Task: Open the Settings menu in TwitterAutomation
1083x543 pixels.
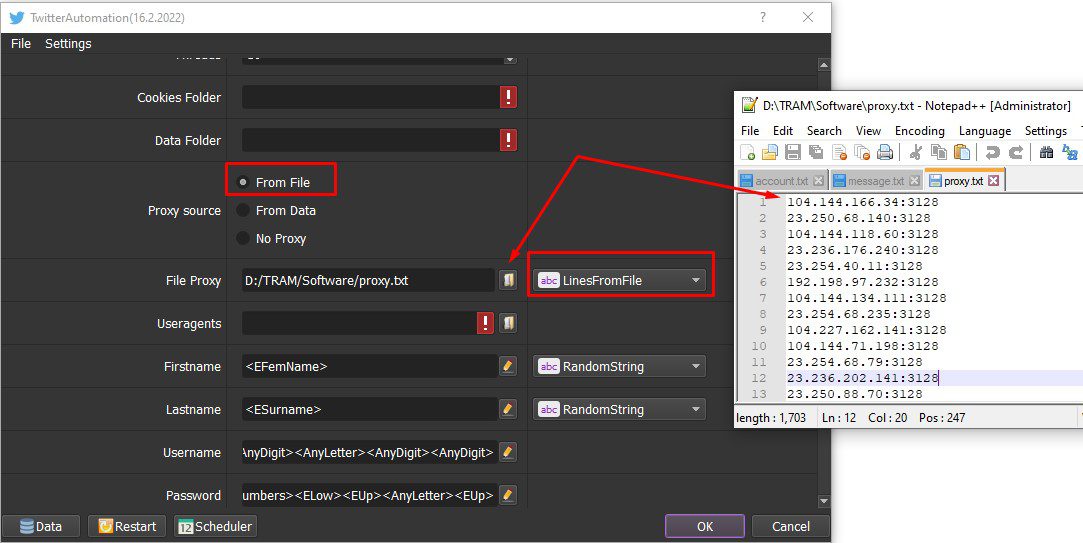Action: click(x=68, y=44)
